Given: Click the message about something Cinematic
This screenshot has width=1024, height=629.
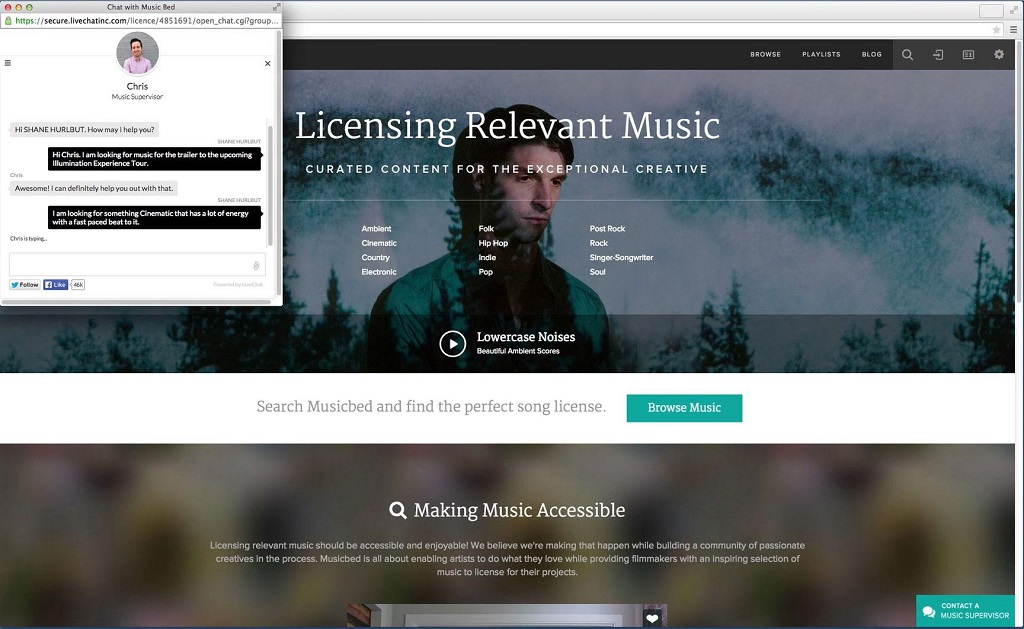Looking at the screenshot, I should point(154,218).
